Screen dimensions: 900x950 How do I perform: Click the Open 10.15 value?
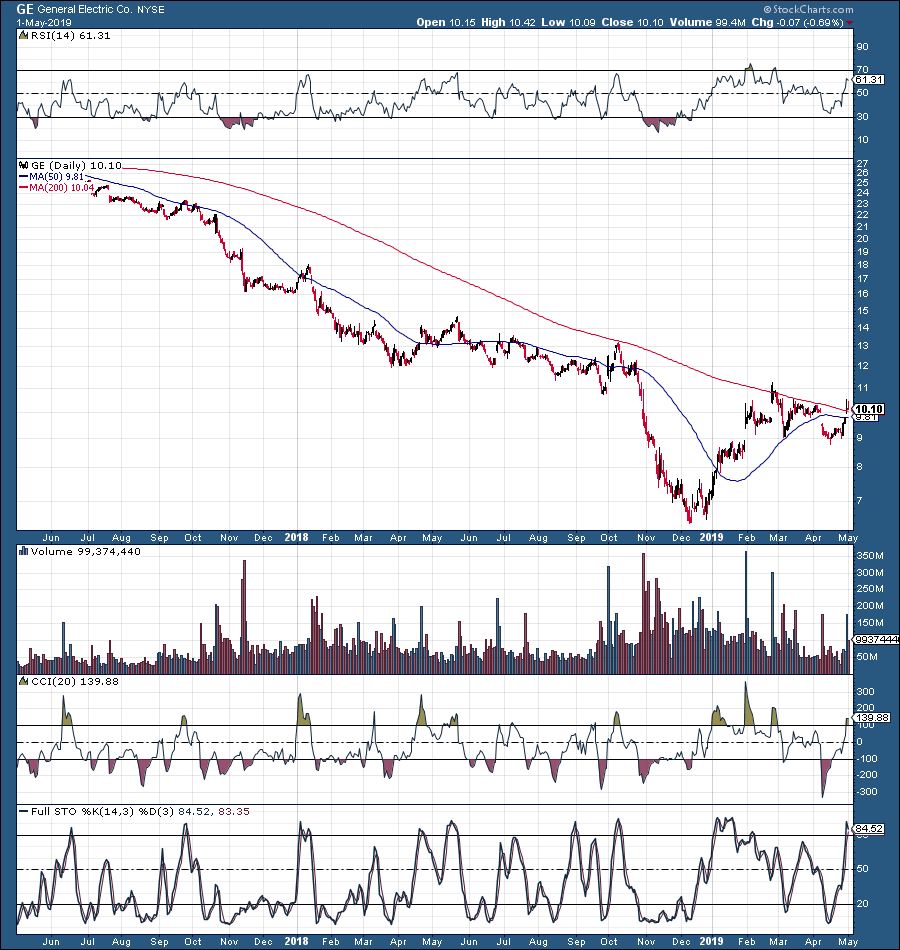coord(445,22)
